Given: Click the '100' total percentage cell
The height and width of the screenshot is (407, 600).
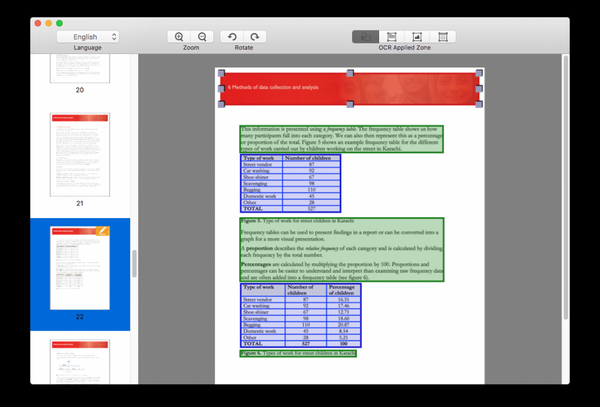Looking at the screenshot, I should pyautogui.click(x=343, y=344).
